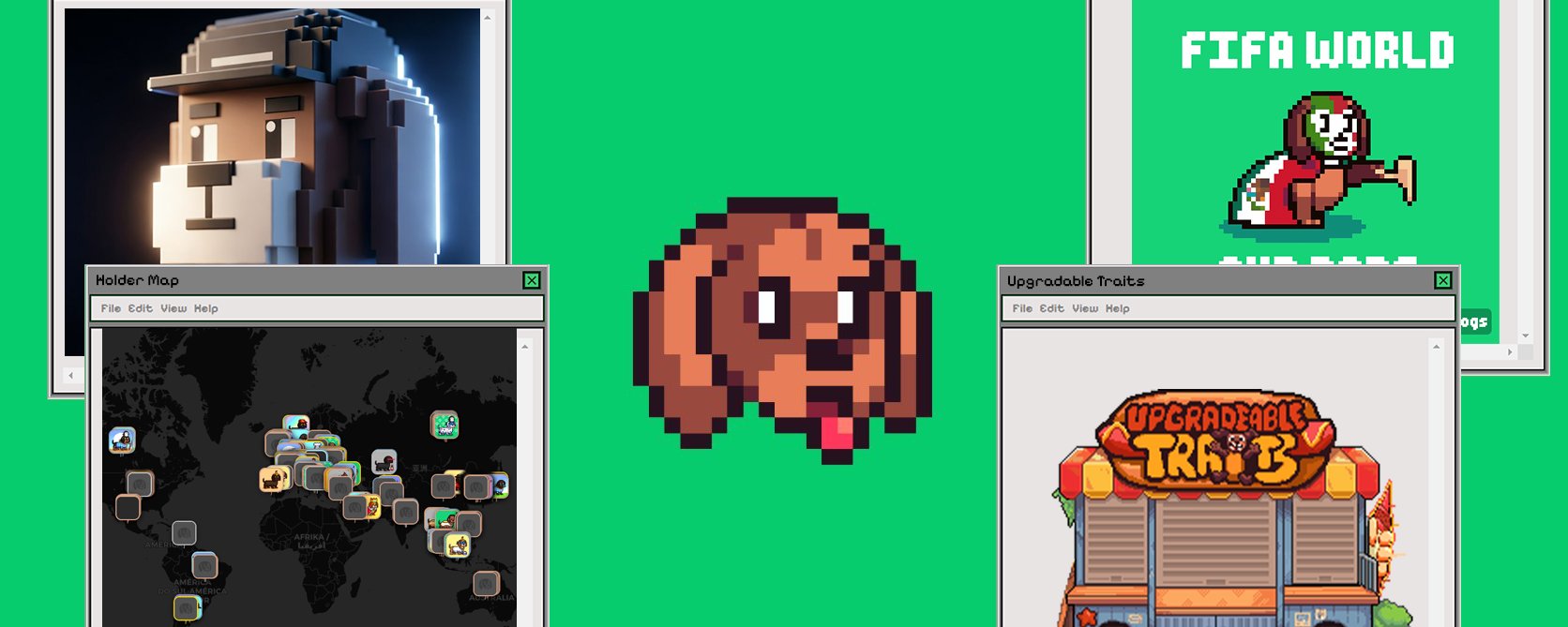Screen dimensions: 1568x627
Task: Open File menu in Holder Map window
Action: (x=111, y=308)
